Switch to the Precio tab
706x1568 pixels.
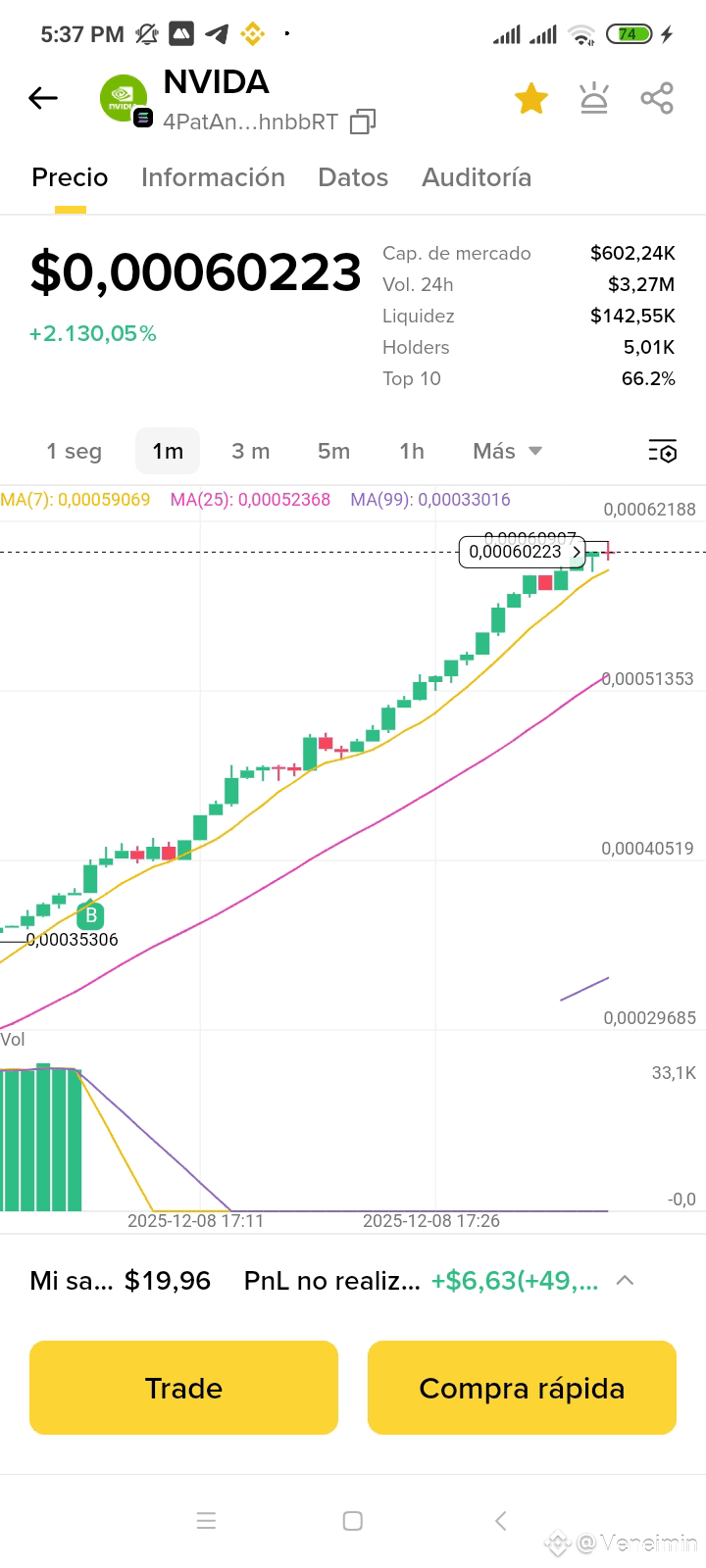pyautogui.click(x=70, y=177)
